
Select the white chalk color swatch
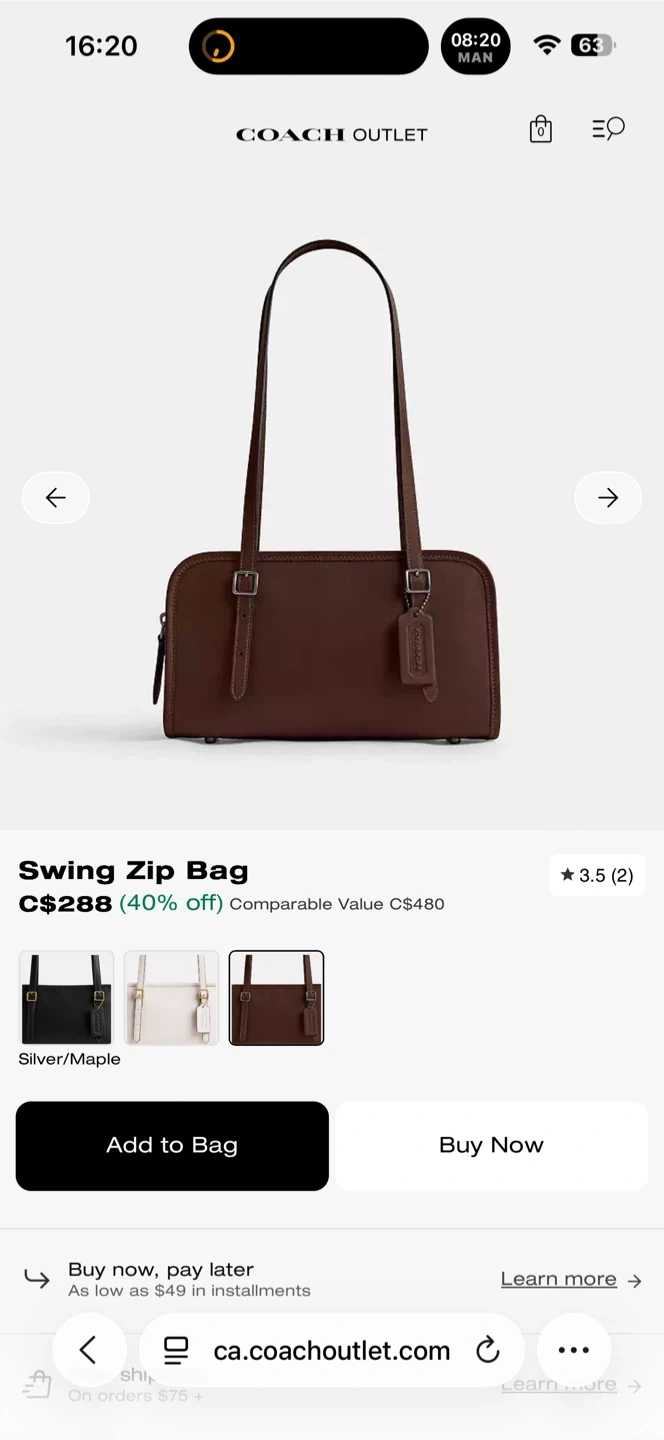tap(172, 998)
